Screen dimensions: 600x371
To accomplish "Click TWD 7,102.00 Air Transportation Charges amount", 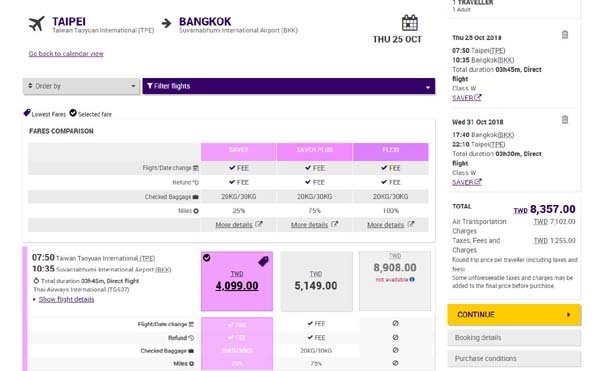I will click(x=554, y=221).
